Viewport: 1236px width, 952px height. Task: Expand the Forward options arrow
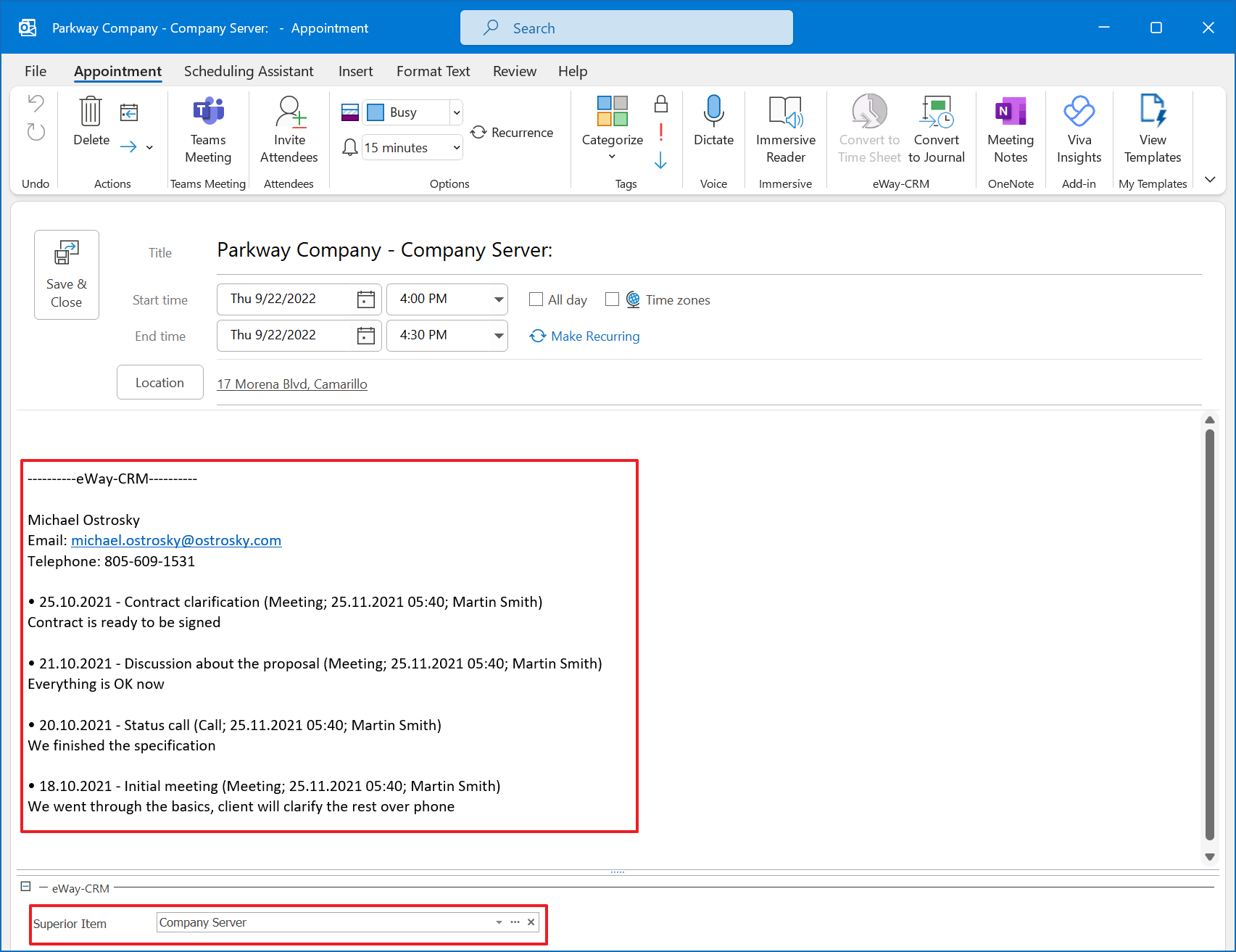tap(149, 147)
